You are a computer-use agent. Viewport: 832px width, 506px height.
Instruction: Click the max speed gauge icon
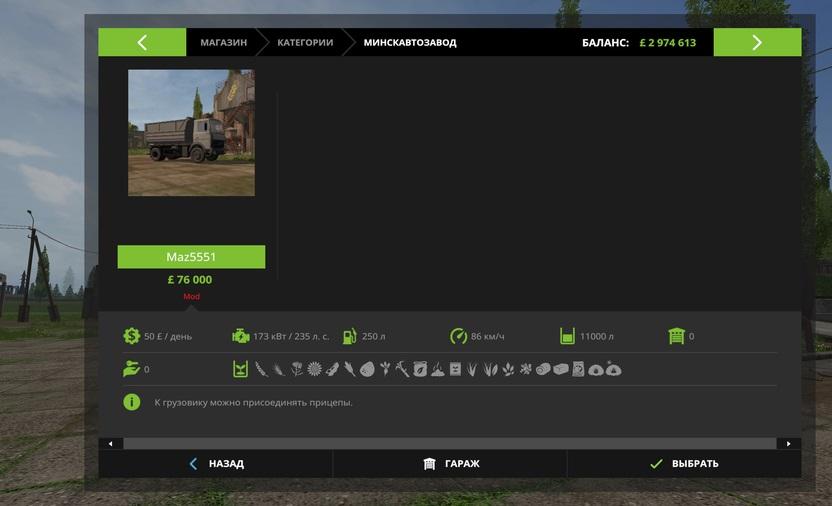point(458,336)
